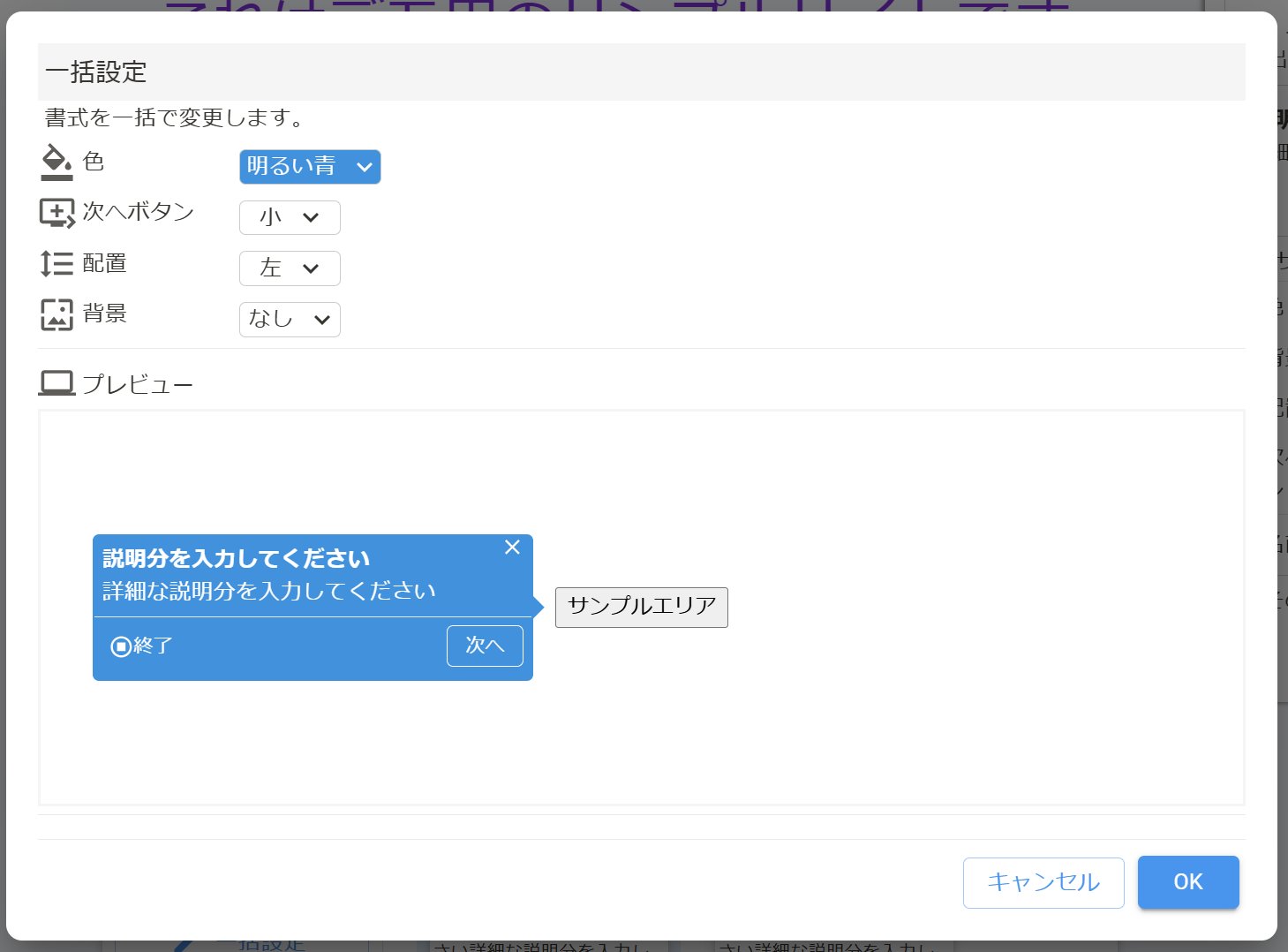Click the stop circle icon beside 終了
This screenshot has width=1288, height=952.
[x=121, y=646]
